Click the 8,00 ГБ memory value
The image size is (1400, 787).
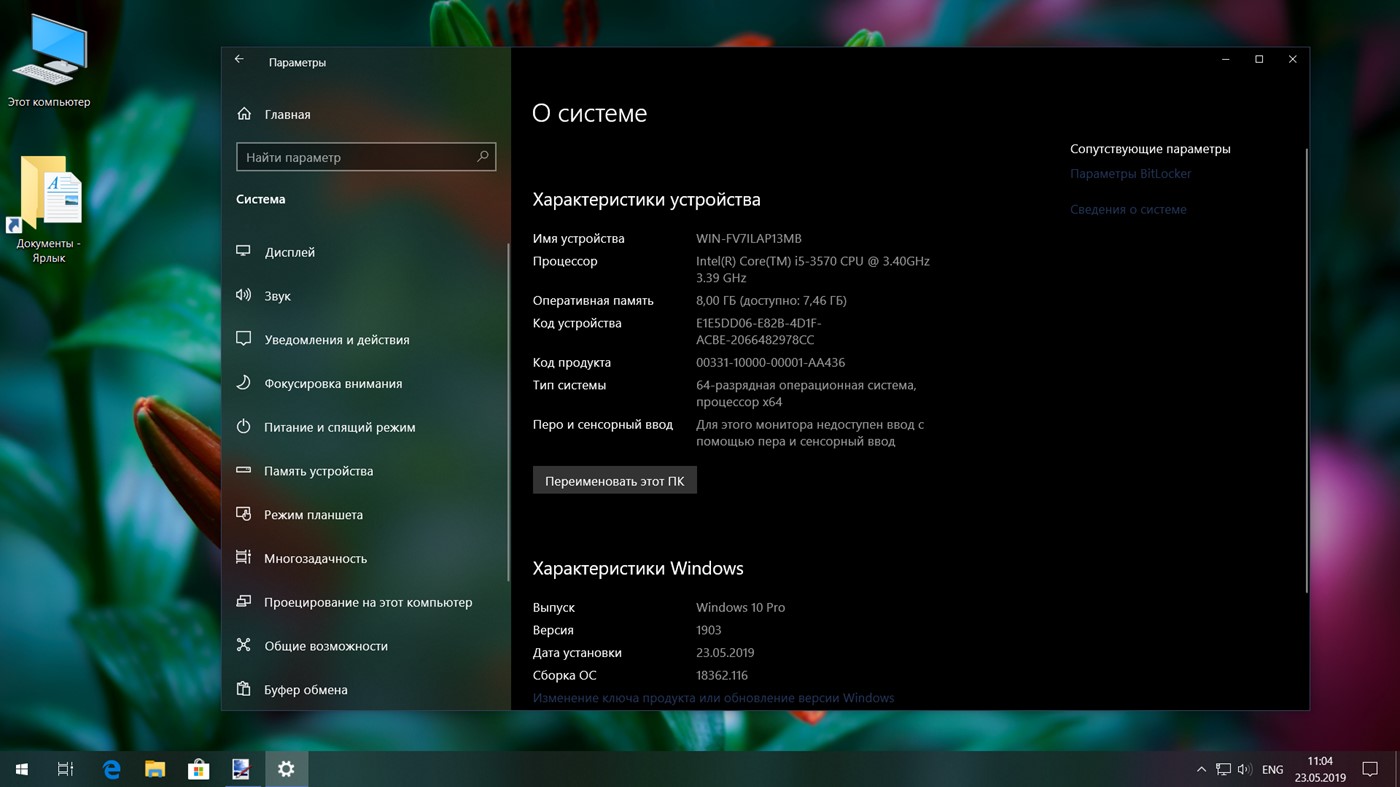pos(771,301)
